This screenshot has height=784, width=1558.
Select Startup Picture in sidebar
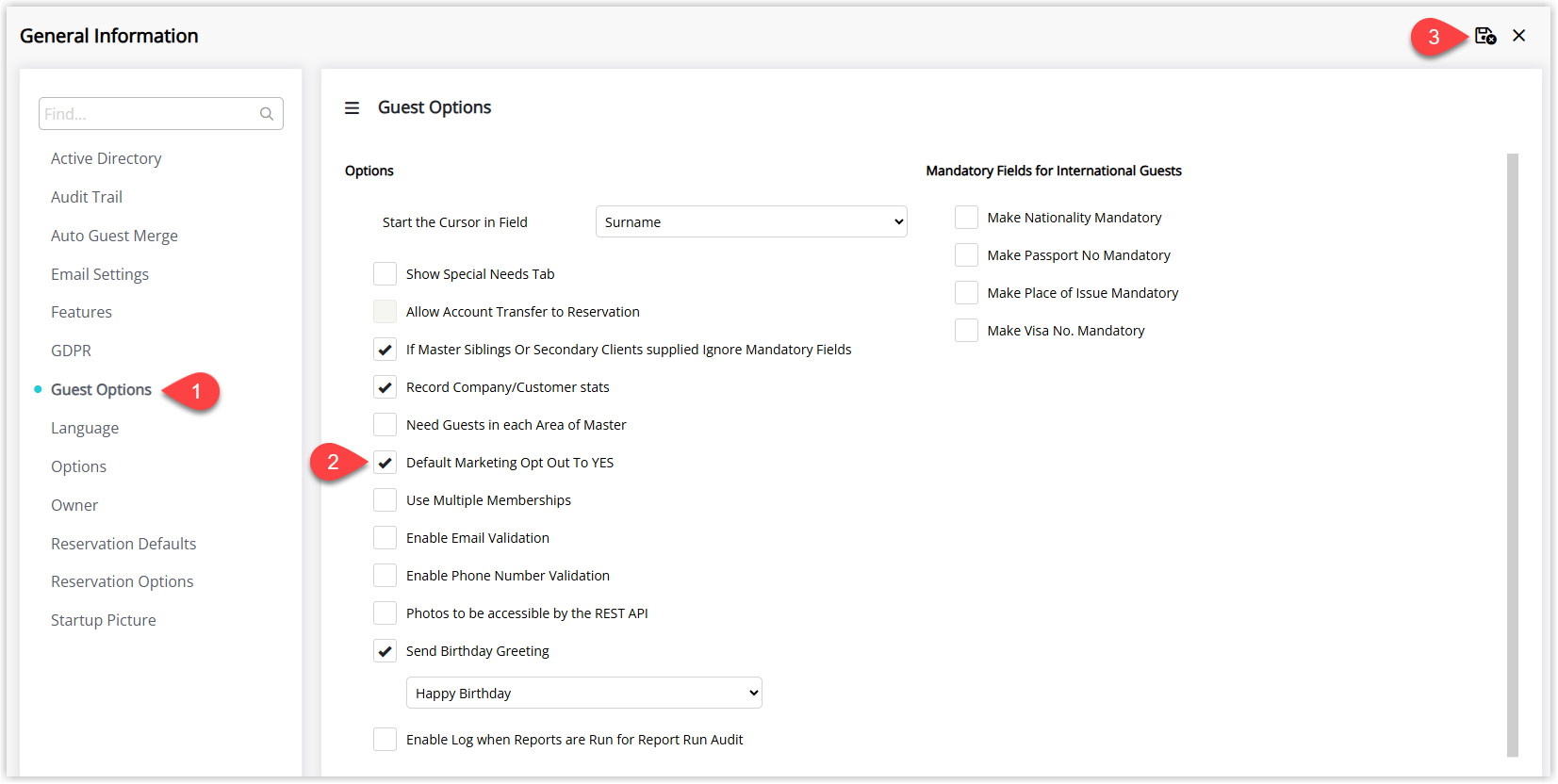coord(104,620)
